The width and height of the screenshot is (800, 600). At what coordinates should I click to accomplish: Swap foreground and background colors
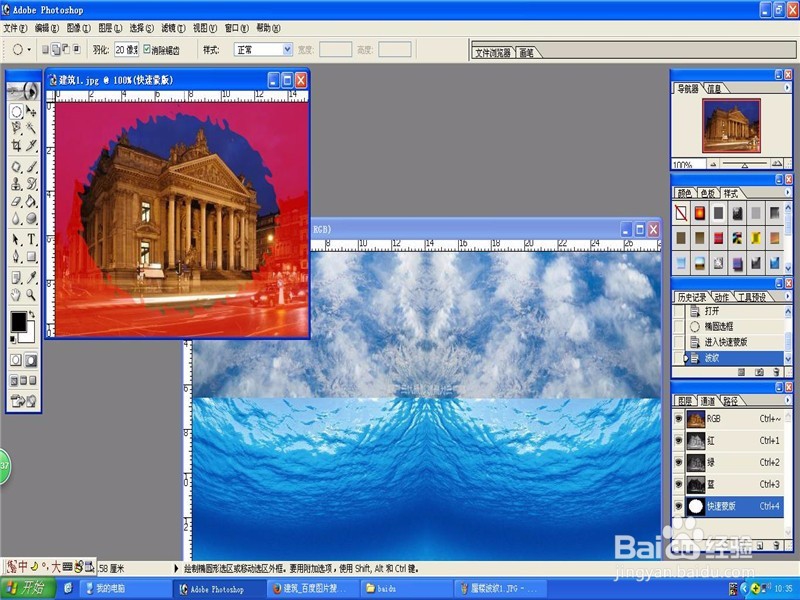(x=32, y=314)
